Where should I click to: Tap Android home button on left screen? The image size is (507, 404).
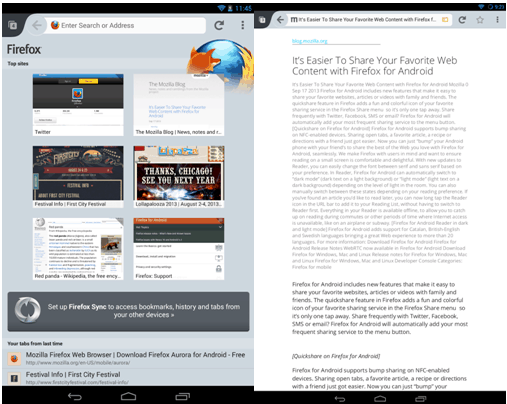coord(128,396)
